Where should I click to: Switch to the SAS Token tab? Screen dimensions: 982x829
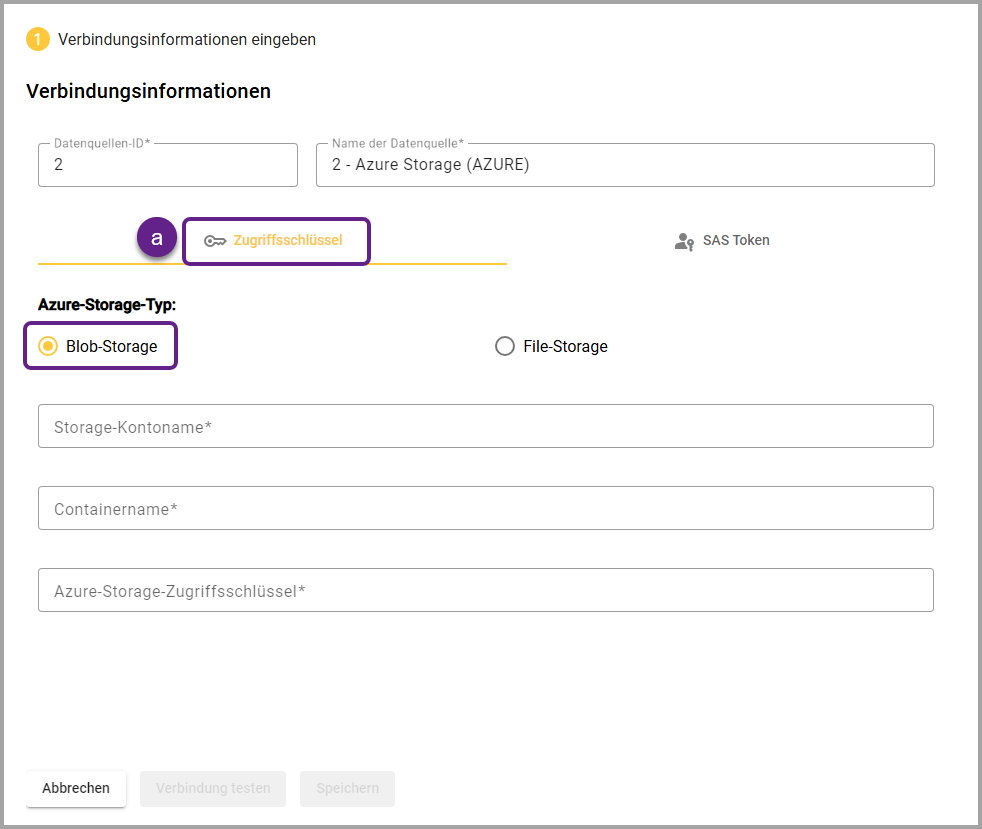point(735,240)
